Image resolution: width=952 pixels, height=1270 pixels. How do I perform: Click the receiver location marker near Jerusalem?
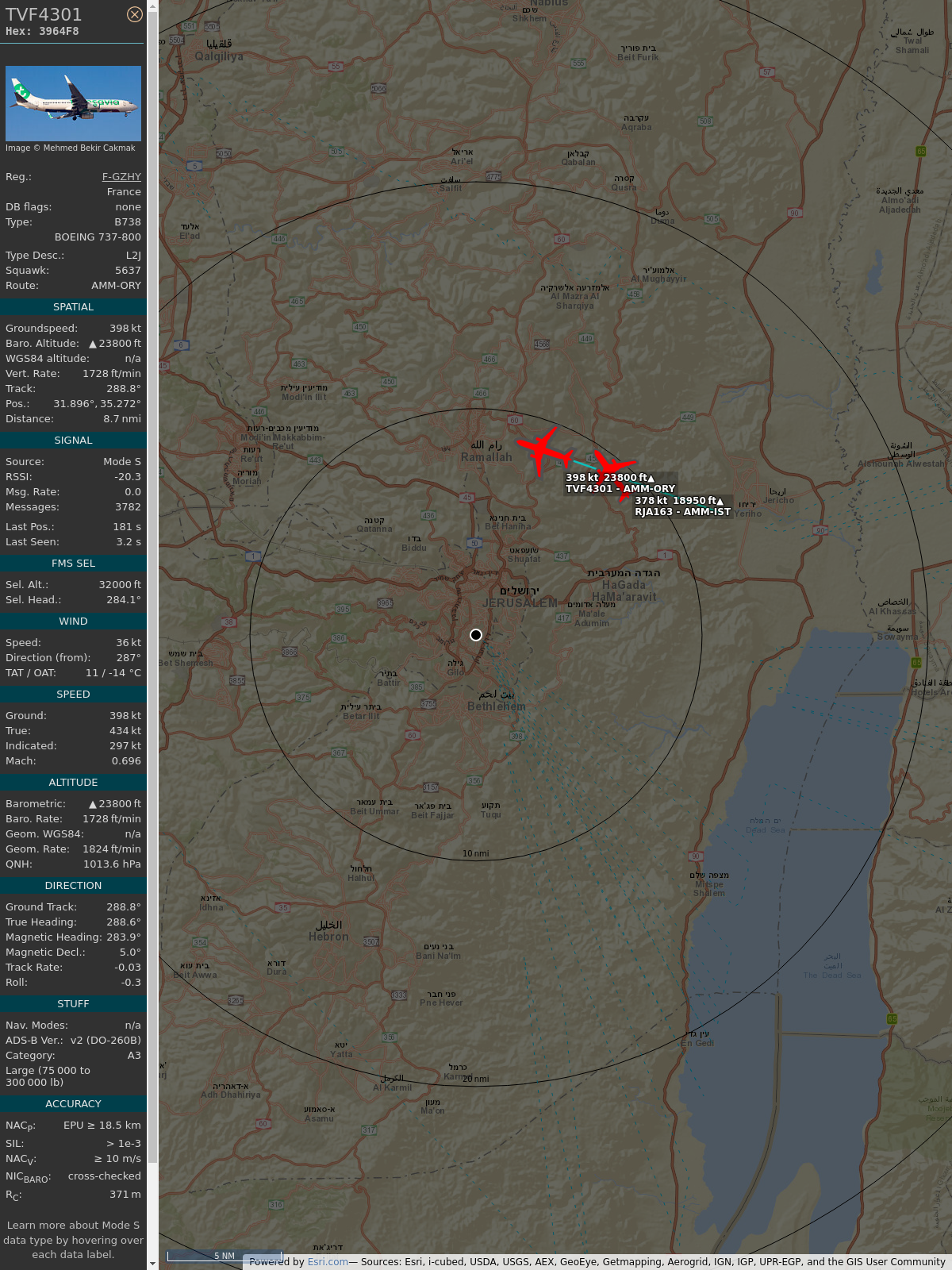476,635
